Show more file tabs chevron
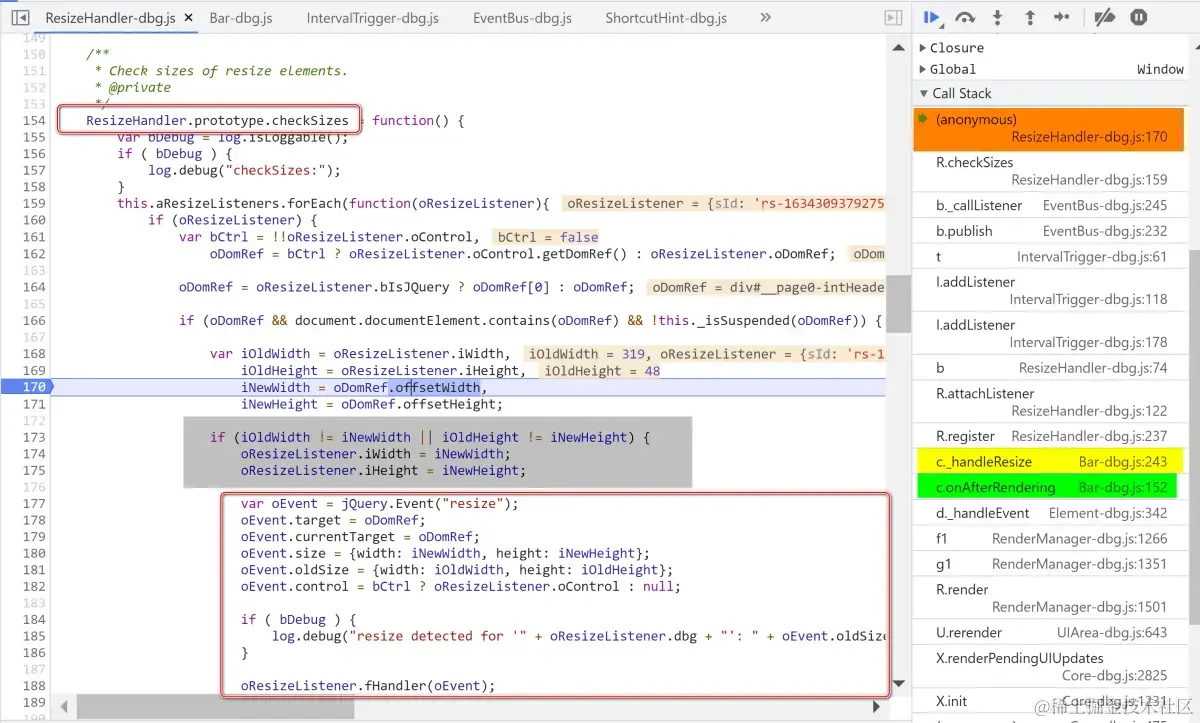 click(766, 18)
